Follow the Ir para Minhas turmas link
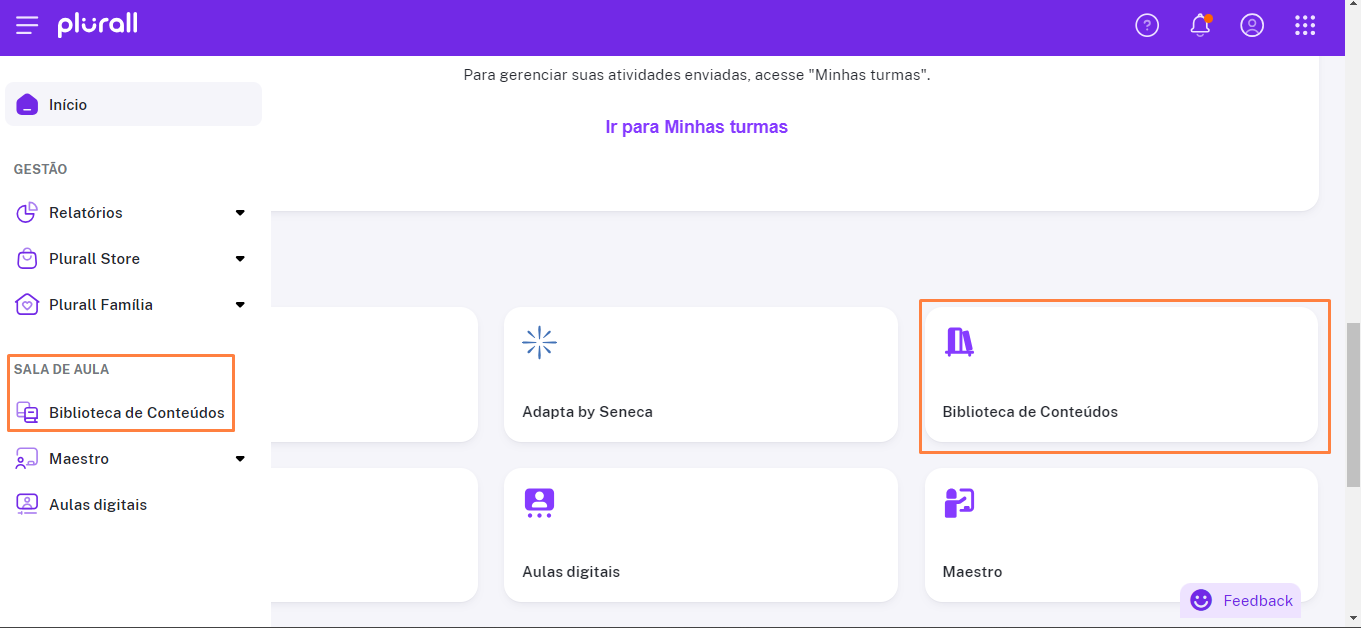 pyautogui.click(x=697, y=127)
